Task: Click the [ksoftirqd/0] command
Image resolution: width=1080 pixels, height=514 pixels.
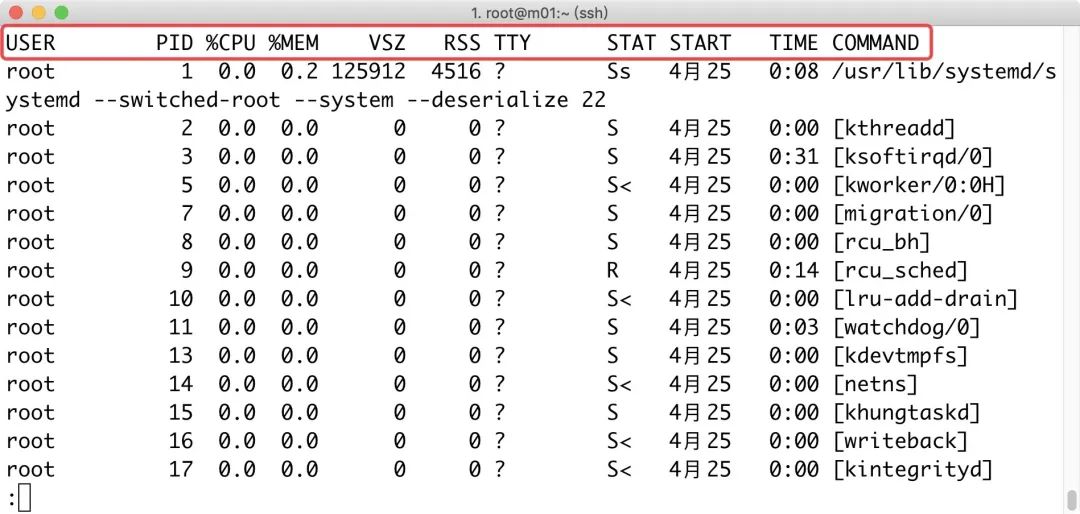Action: tap(913, 156)
